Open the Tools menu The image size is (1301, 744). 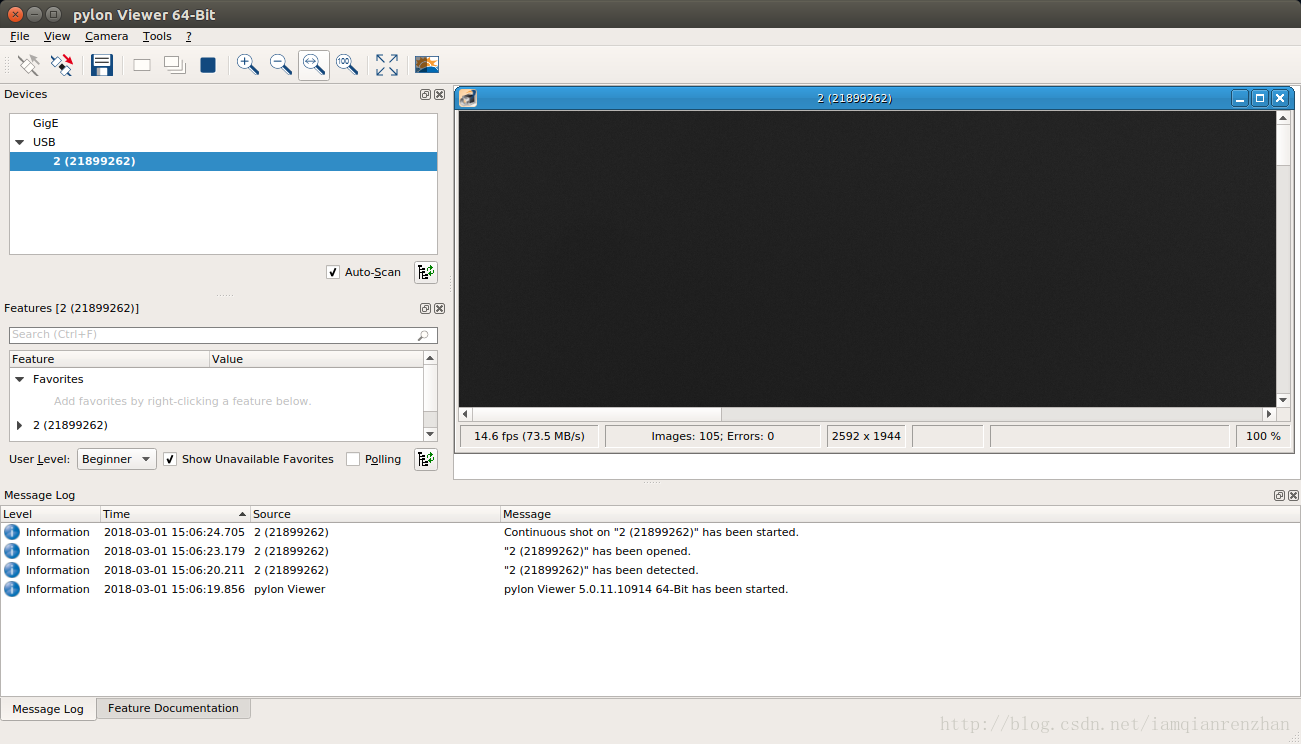[157, 36]
